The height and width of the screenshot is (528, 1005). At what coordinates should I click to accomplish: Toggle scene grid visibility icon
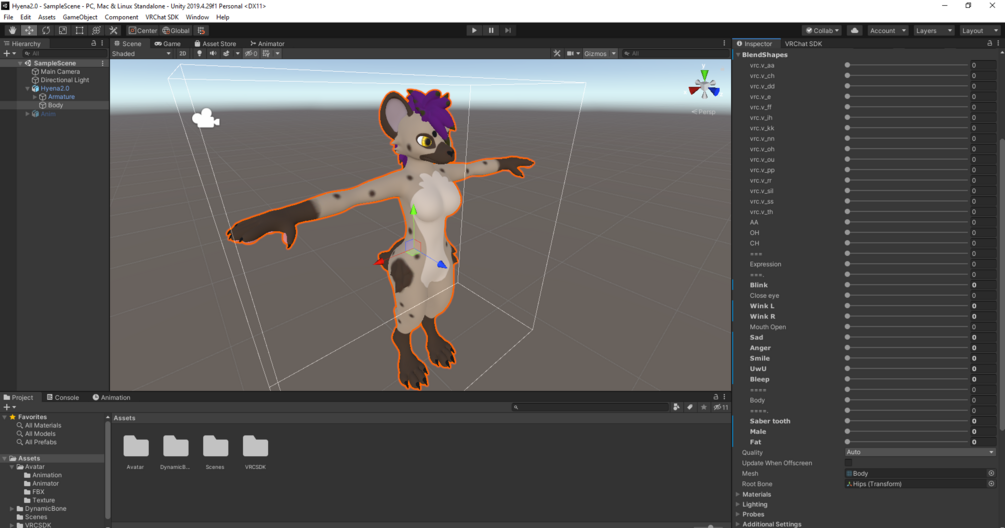[266, 53]
